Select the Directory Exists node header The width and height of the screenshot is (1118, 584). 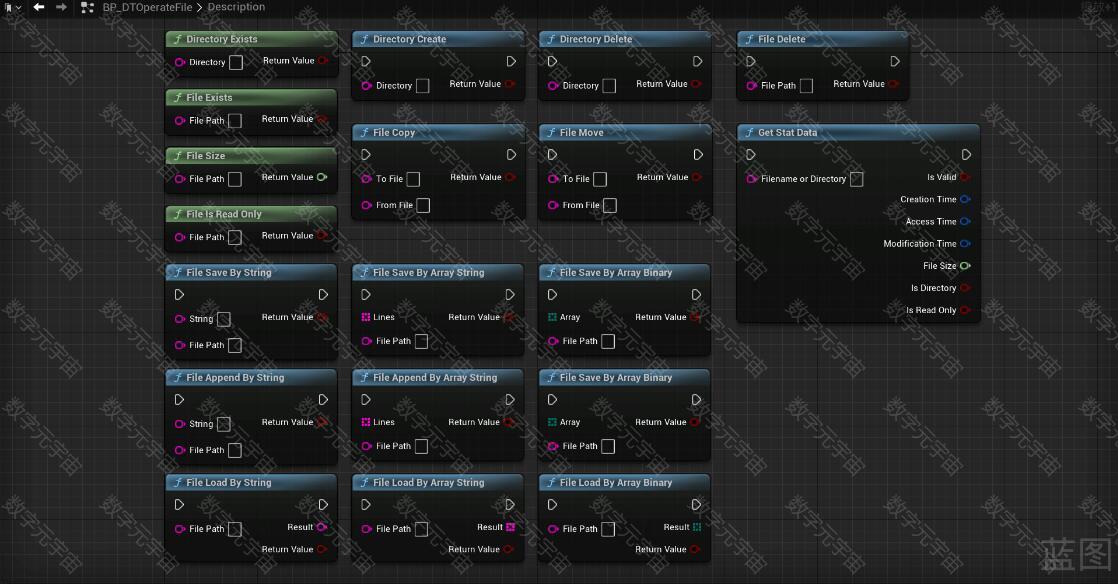[251, 39]
